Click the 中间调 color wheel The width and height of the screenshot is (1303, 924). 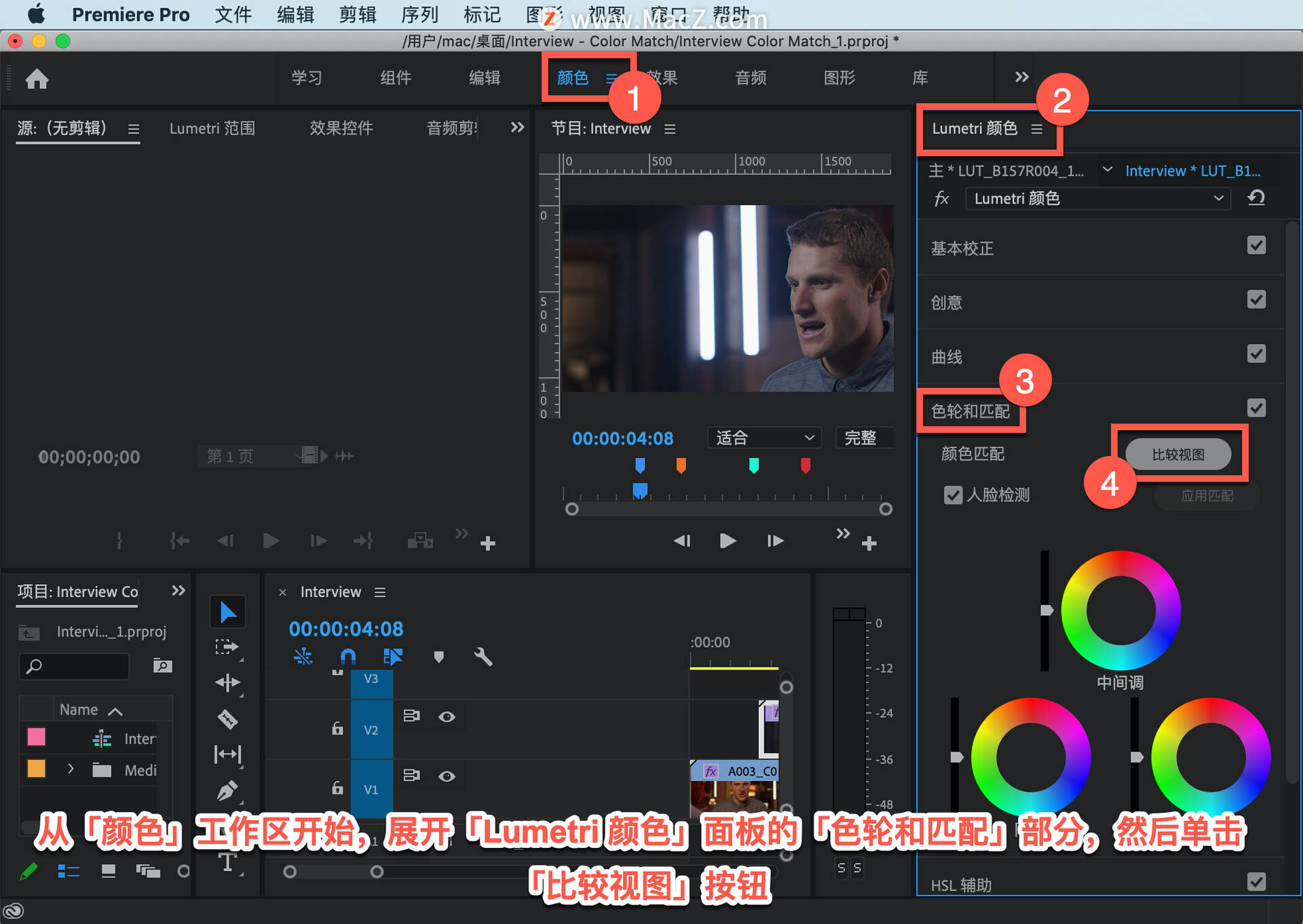click(x=1120, y=610)
